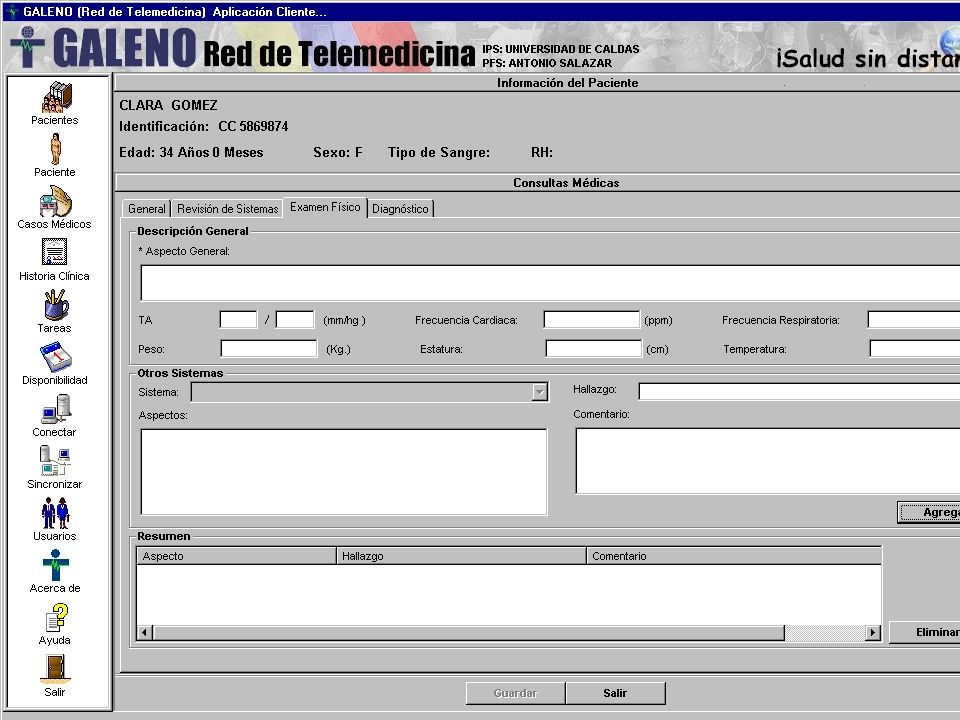Click the Resumen horizontal scrollbar thumb
This screenshot has height=720, width=960.
pyautogui.click(x=468, y=632)
